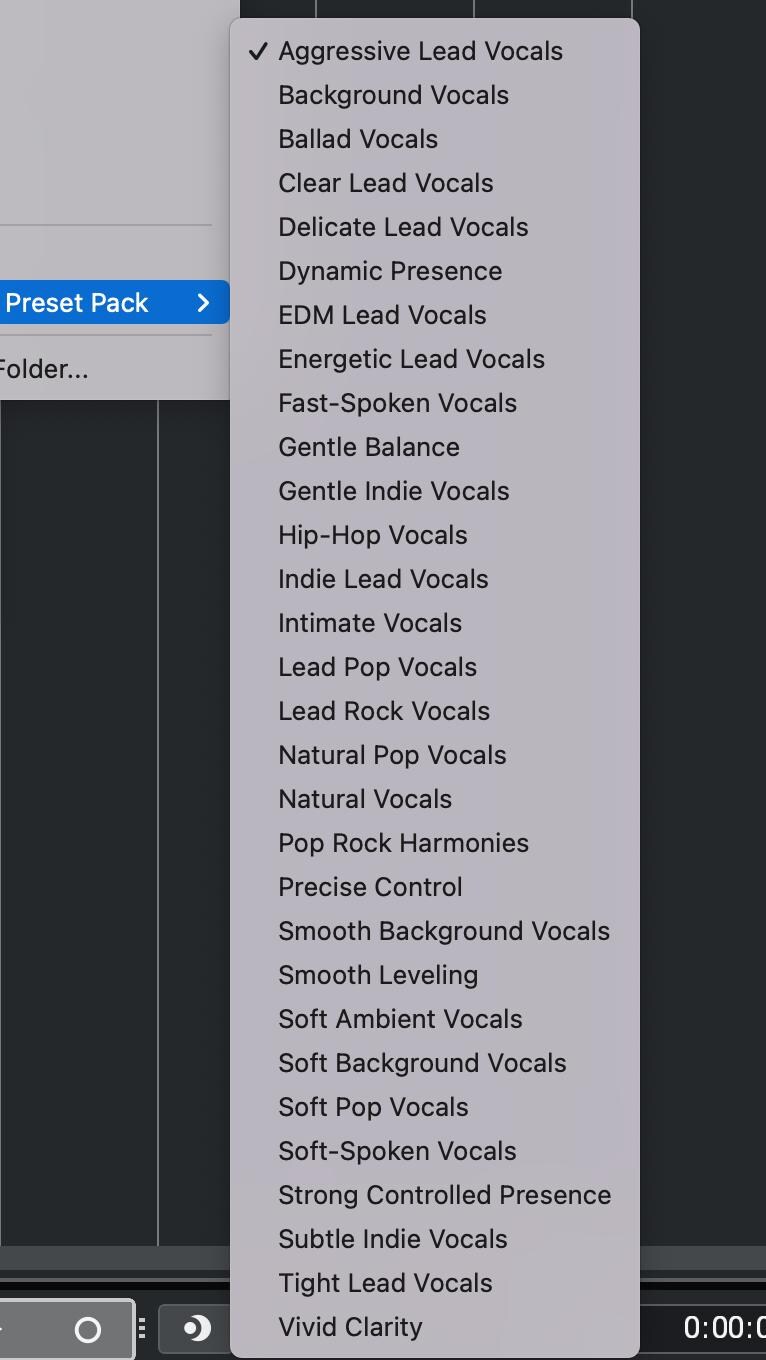Choose Clear Lead Vocals preset
The height and width of the screenshot is (1360, 766).
coord(385,183)
